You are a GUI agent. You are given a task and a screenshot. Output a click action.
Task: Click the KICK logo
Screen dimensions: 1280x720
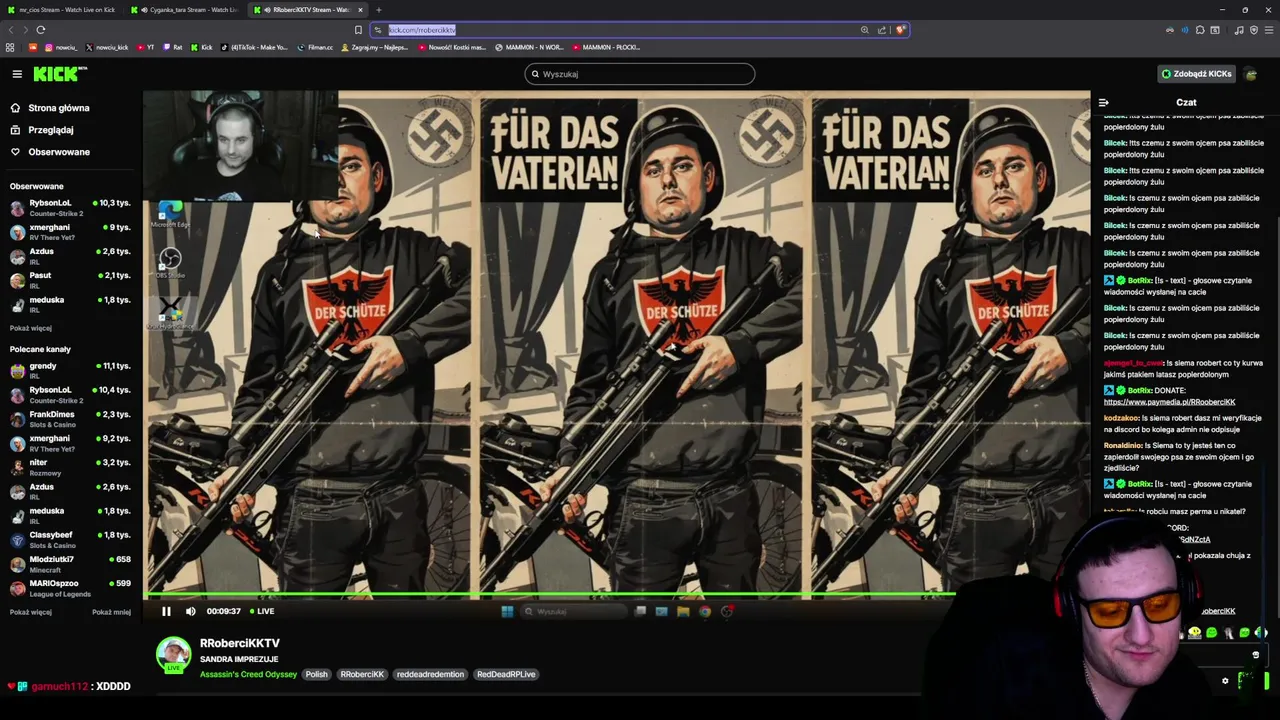click(x=59, y=74)
